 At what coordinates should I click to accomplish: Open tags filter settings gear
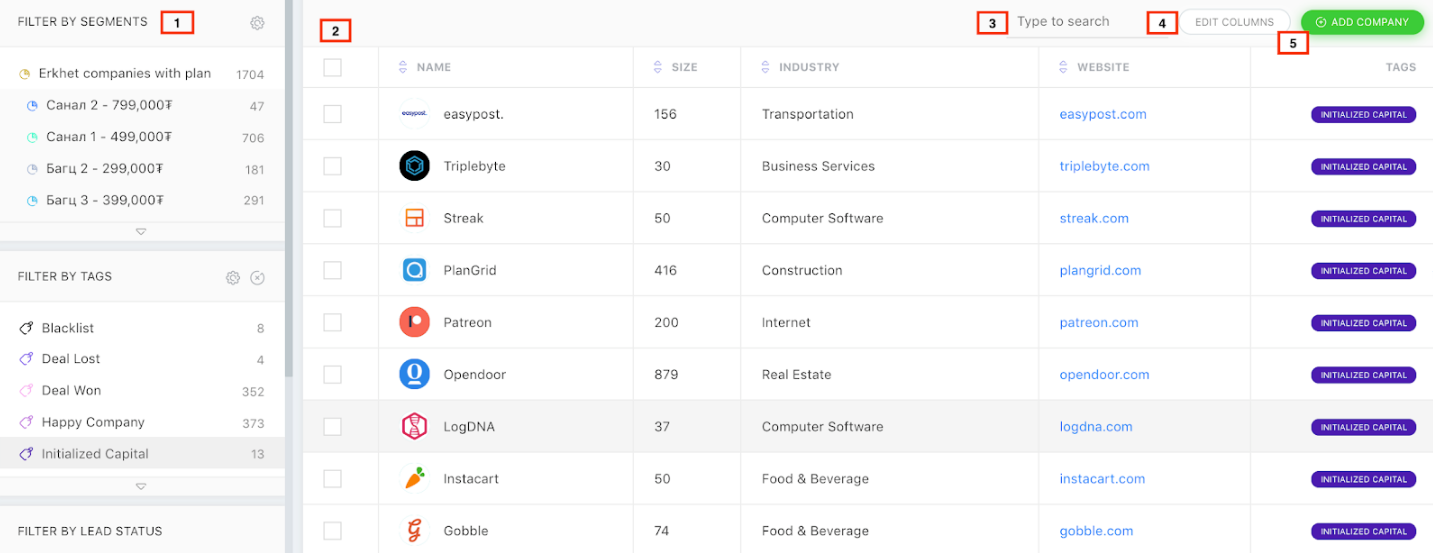[x=233, y=278]
